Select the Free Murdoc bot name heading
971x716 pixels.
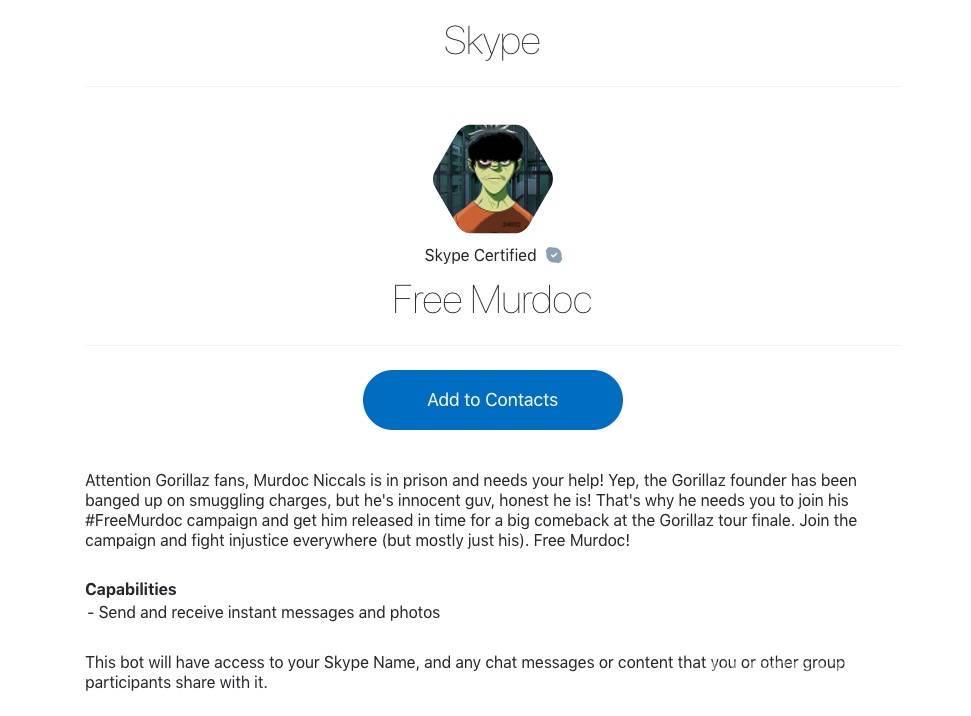492,300
